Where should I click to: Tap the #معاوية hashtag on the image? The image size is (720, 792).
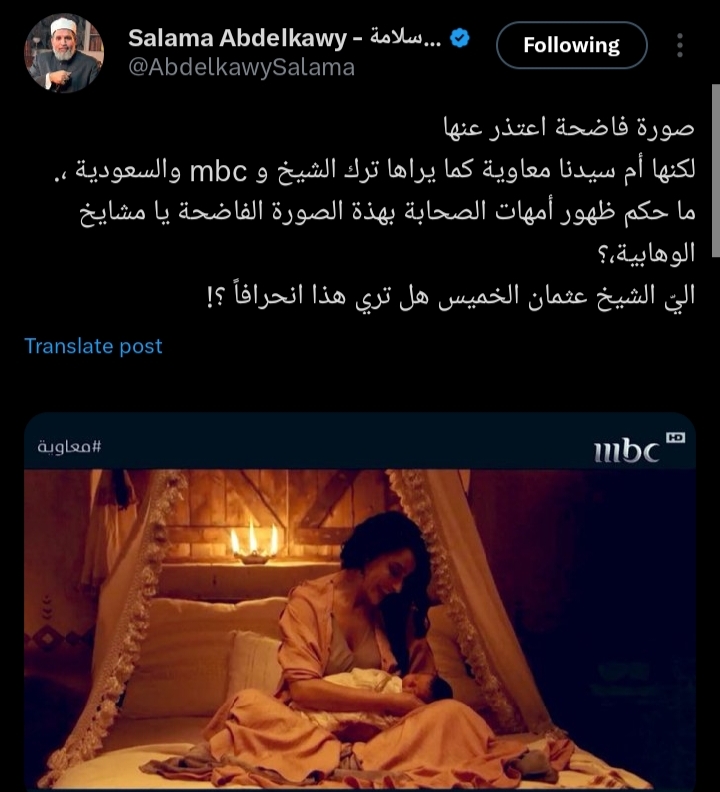click(69, 447)
